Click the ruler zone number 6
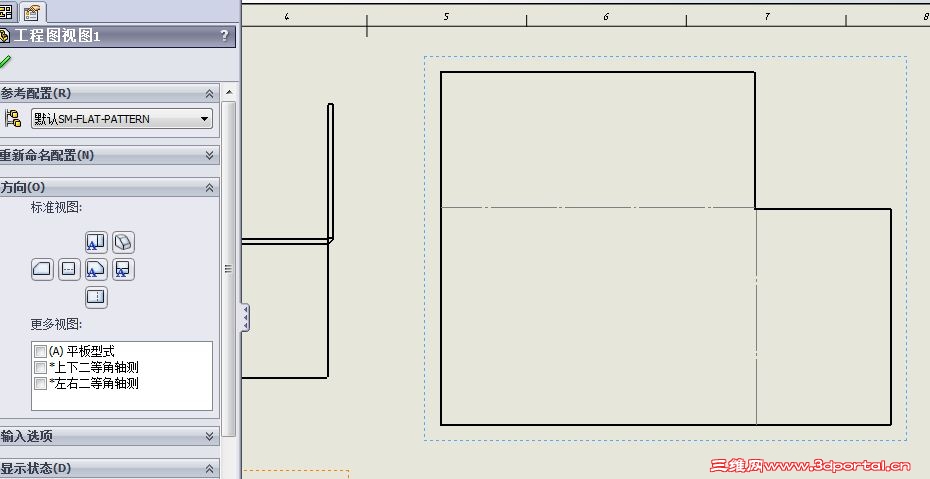 click(x=606, y=17)
